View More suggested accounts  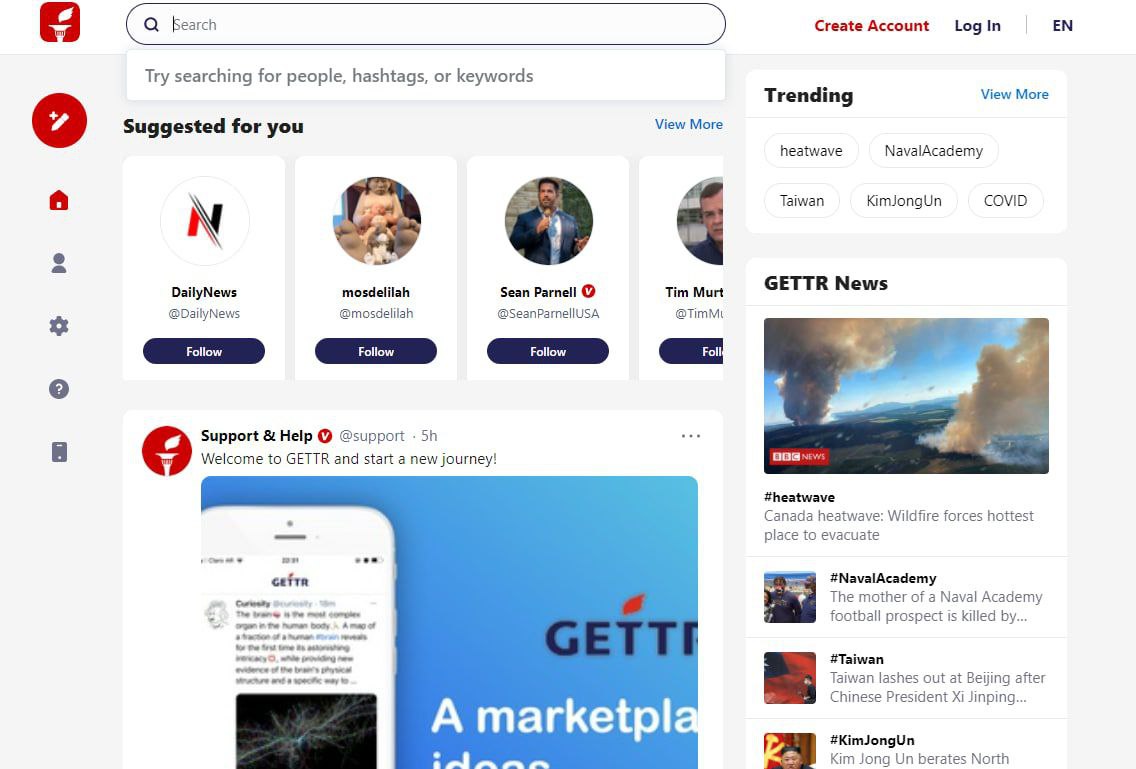click(688, 124)
